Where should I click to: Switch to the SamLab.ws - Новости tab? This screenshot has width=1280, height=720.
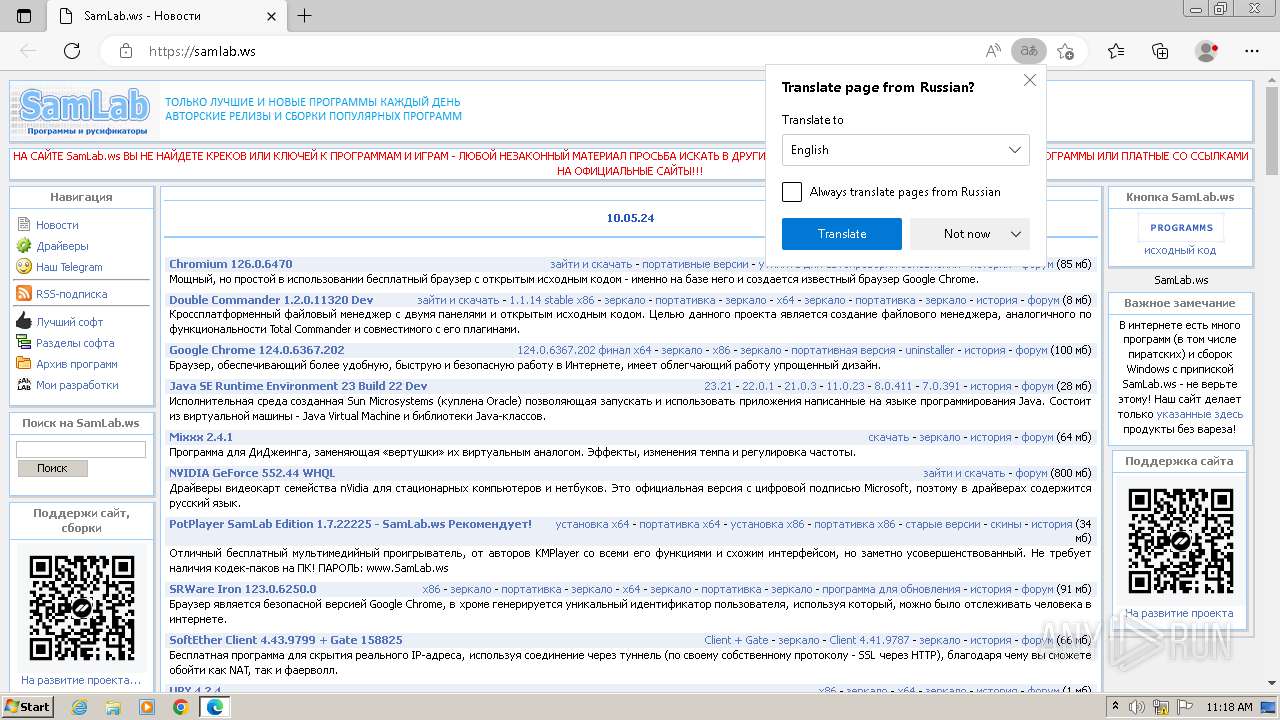[x=168, y=16]
